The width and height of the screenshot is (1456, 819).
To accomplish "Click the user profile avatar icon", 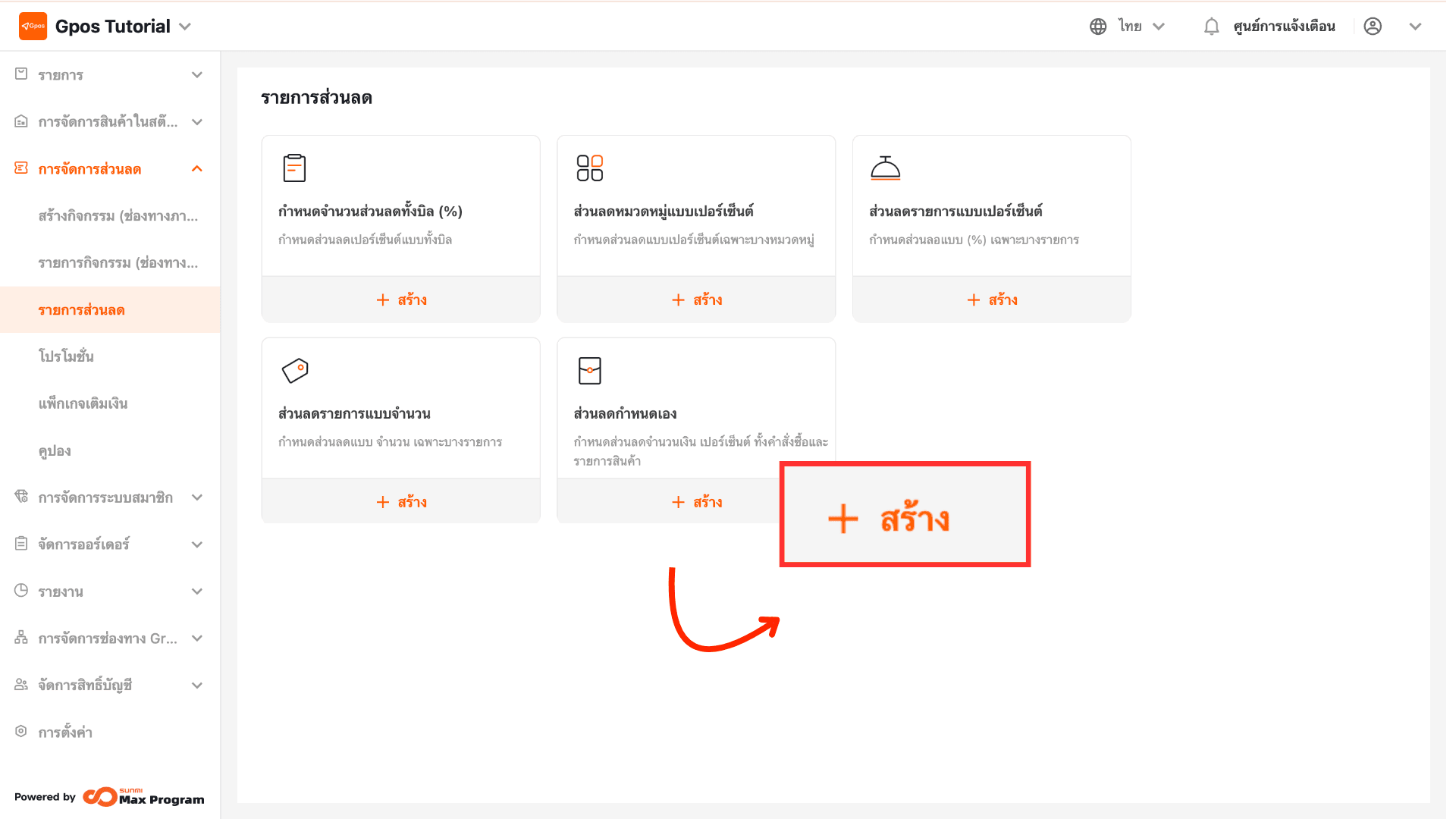I will (1372, 27).
